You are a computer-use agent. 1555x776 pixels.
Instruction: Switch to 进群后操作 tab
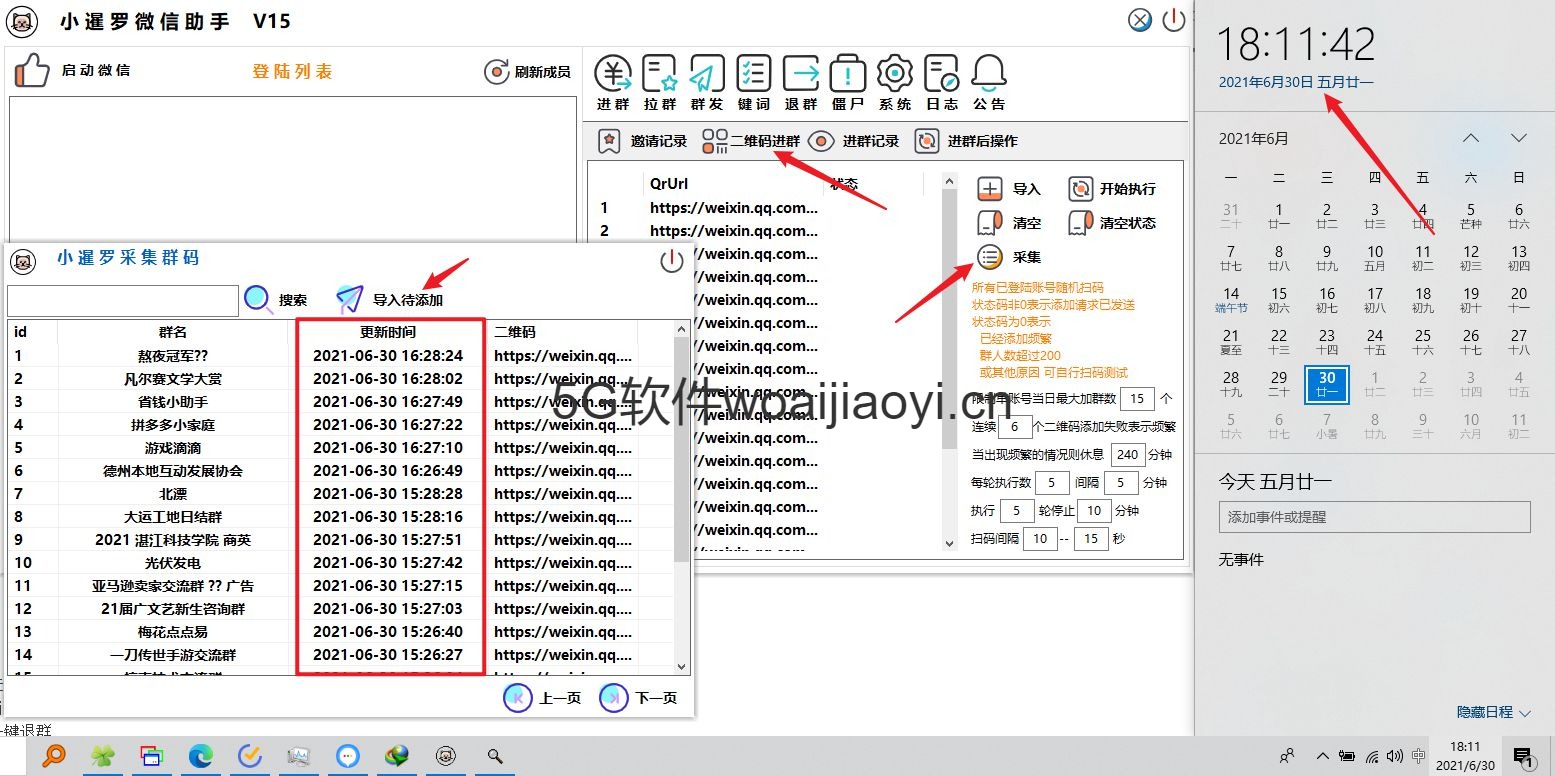[x=966, y=141]
